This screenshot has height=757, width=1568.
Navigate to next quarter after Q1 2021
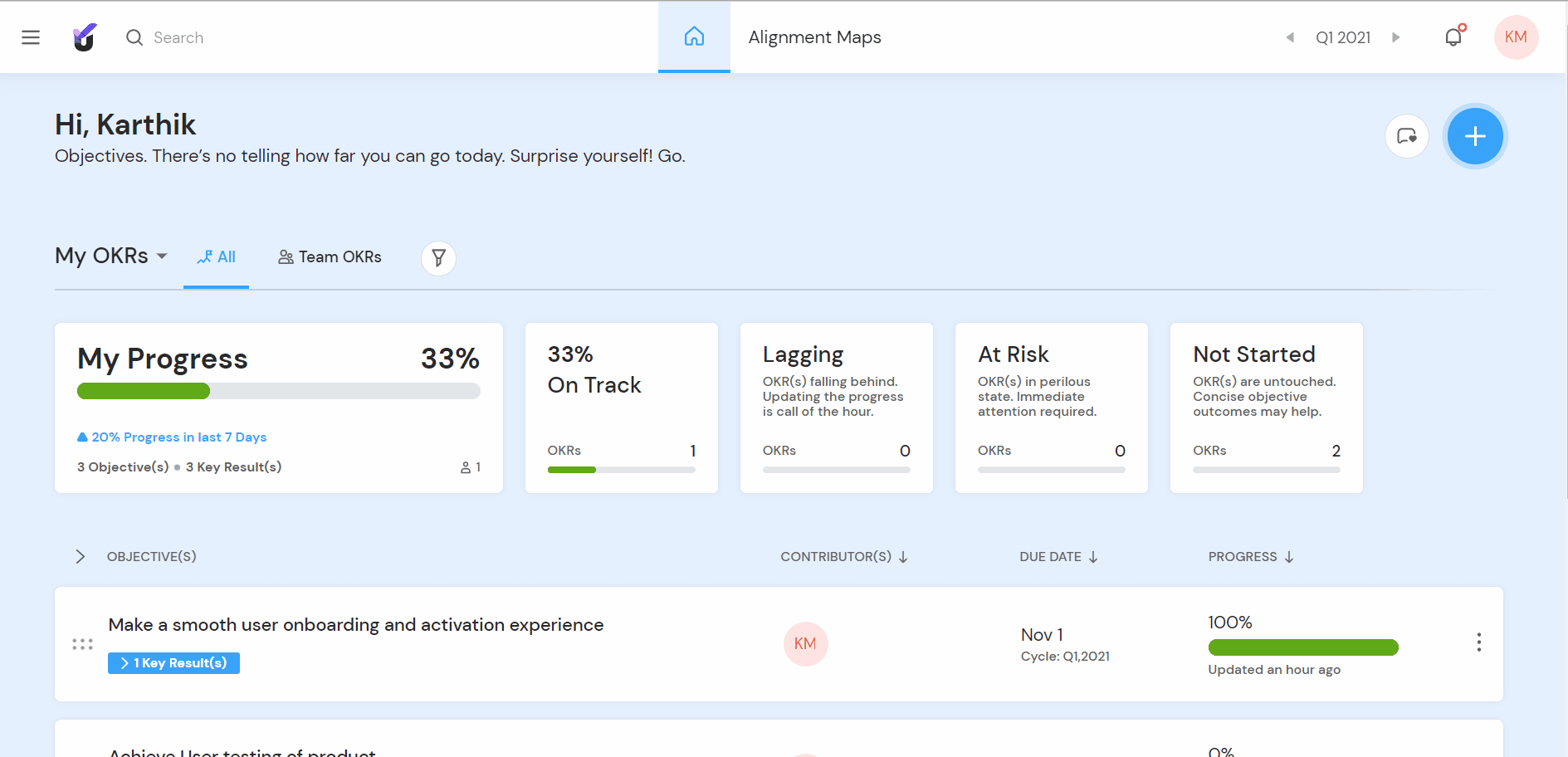point(1396,37)
